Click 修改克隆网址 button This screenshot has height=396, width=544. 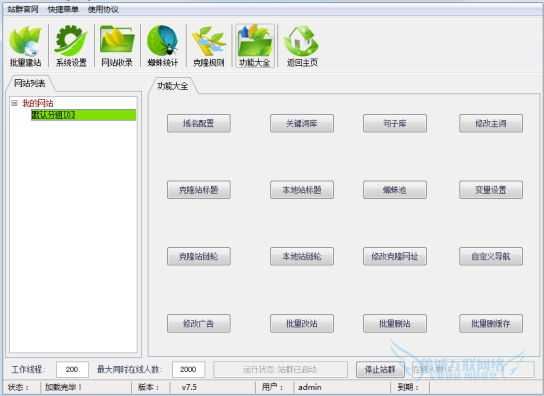tap(395, 256)
